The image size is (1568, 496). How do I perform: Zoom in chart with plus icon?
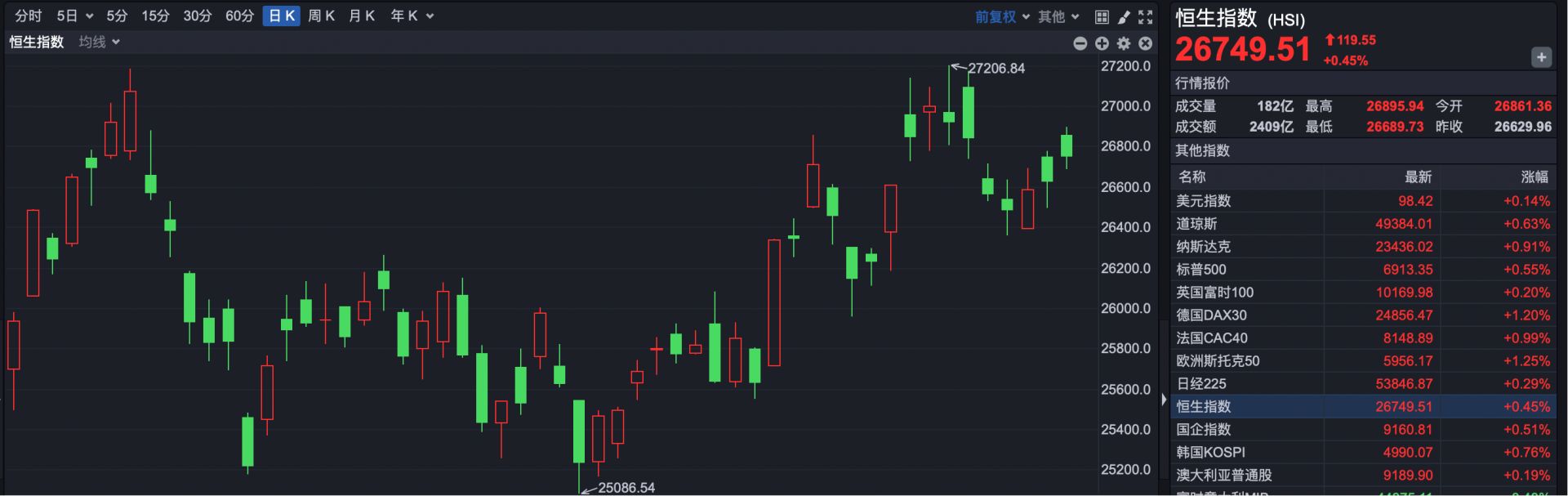1102,43
